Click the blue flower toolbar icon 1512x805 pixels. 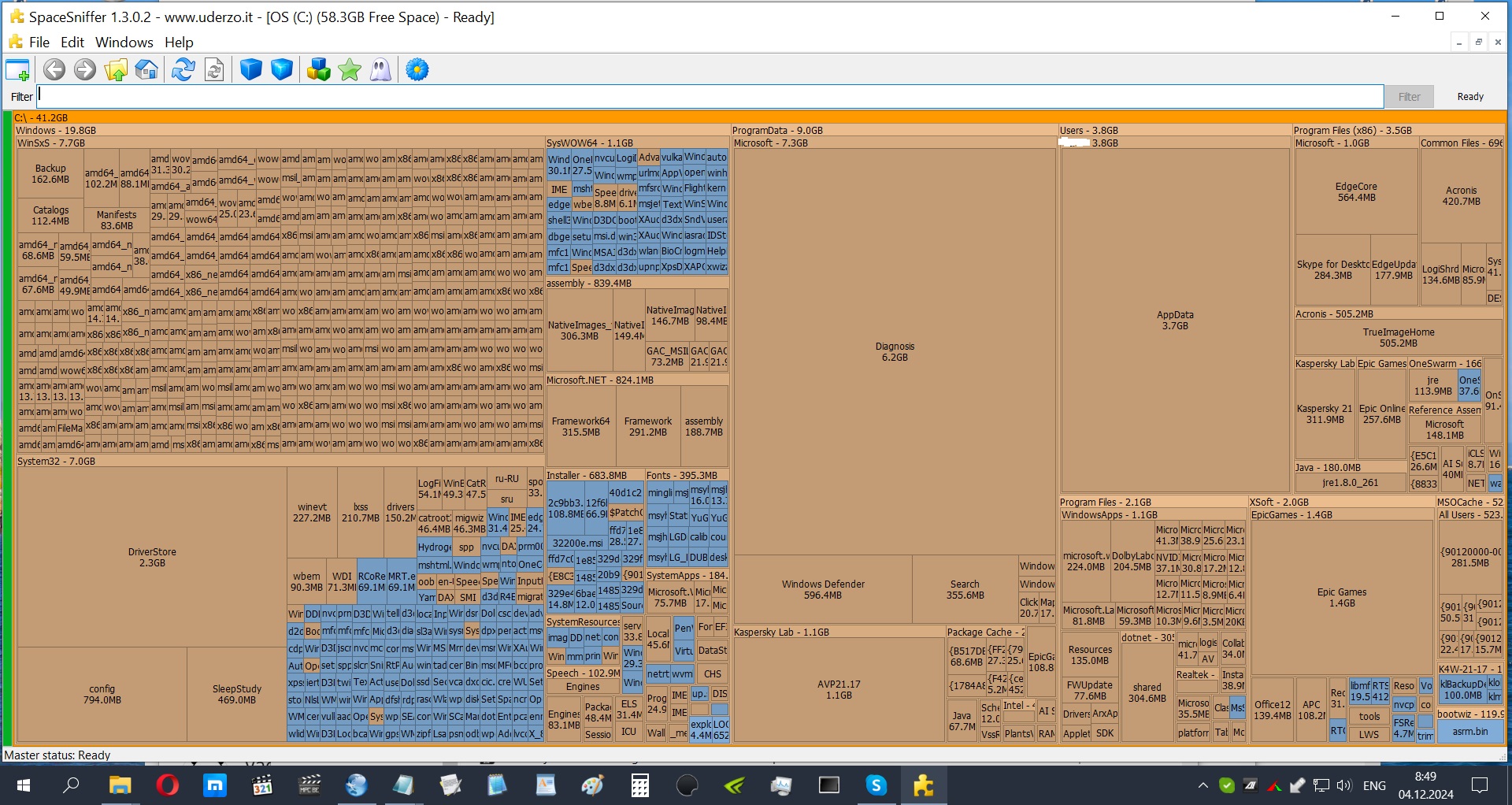tap(417, 70)
